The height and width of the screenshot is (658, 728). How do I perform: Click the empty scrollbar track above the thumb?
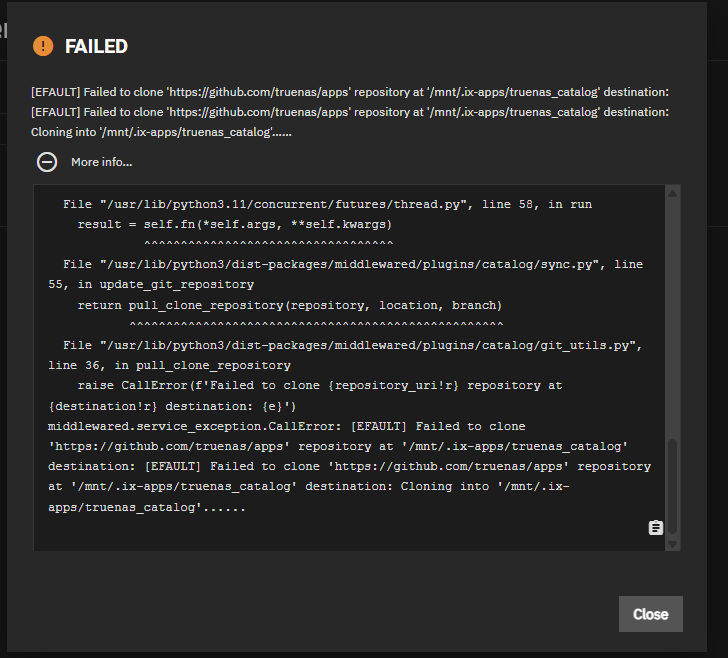coord(672,319)
